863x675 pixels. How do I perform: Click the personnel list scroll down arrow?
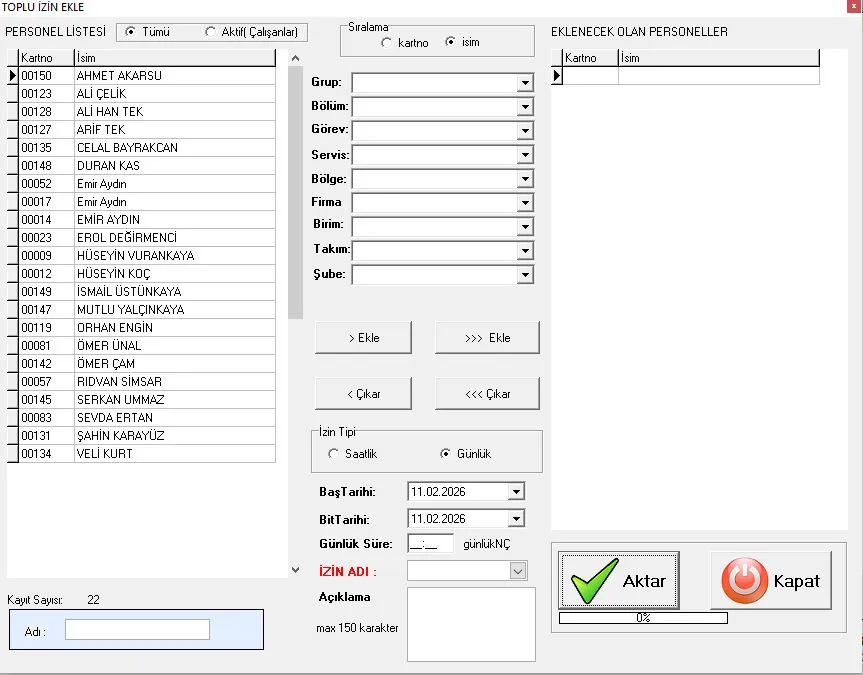tap(294, 570)
